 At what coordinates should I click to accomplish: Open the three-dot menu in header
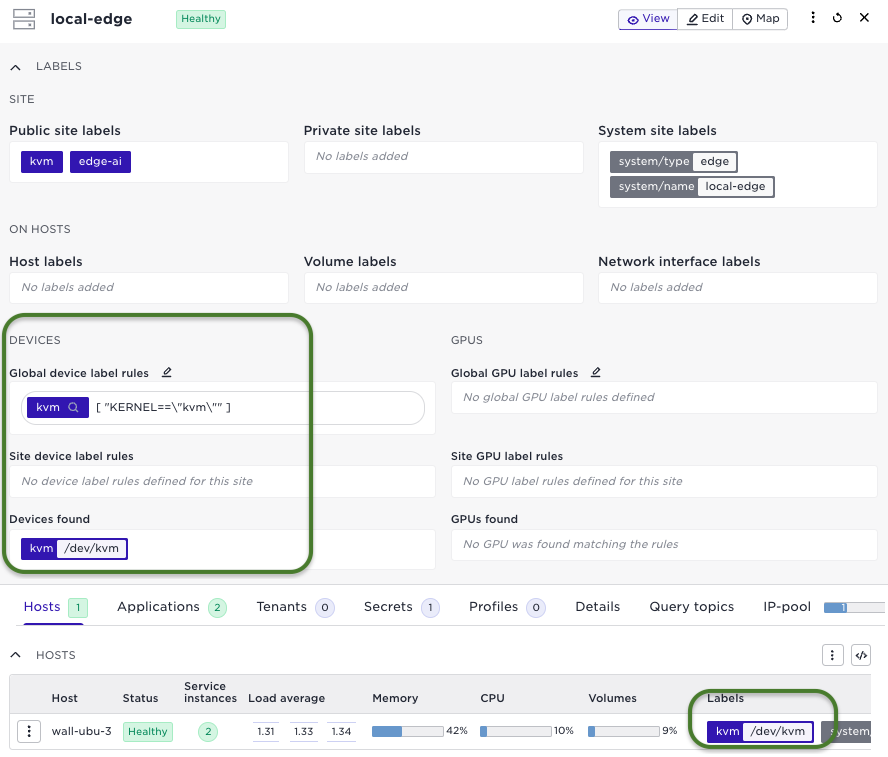[x=812, y=18]
